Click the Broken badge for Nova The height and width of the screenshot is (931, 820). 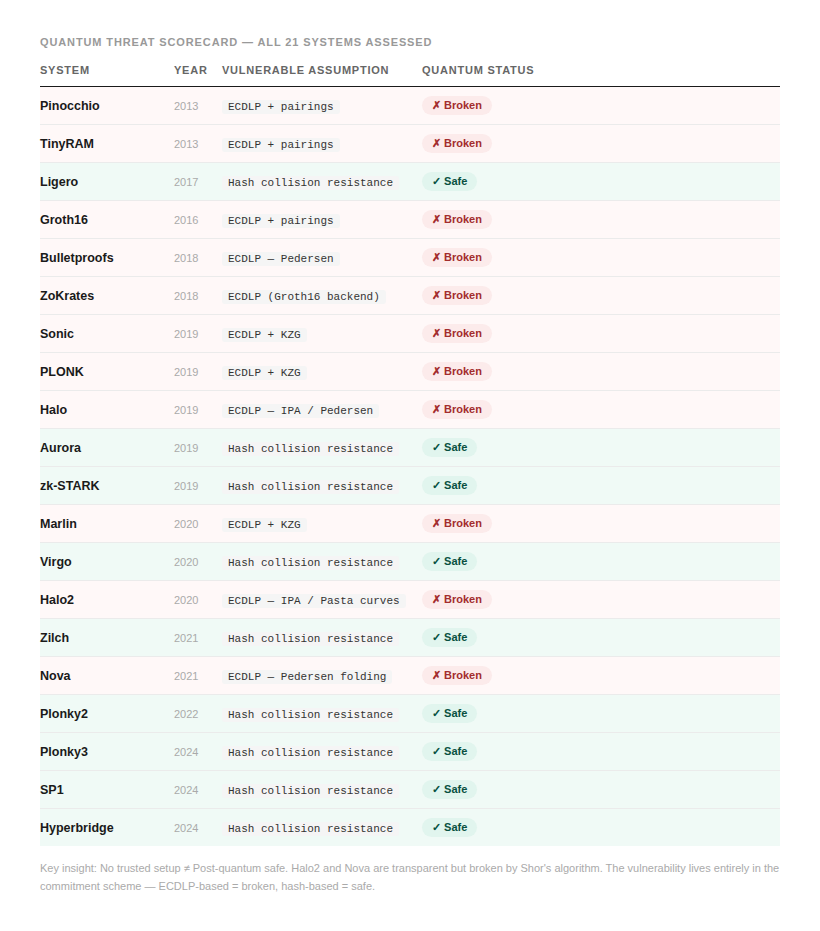(456, 676)
